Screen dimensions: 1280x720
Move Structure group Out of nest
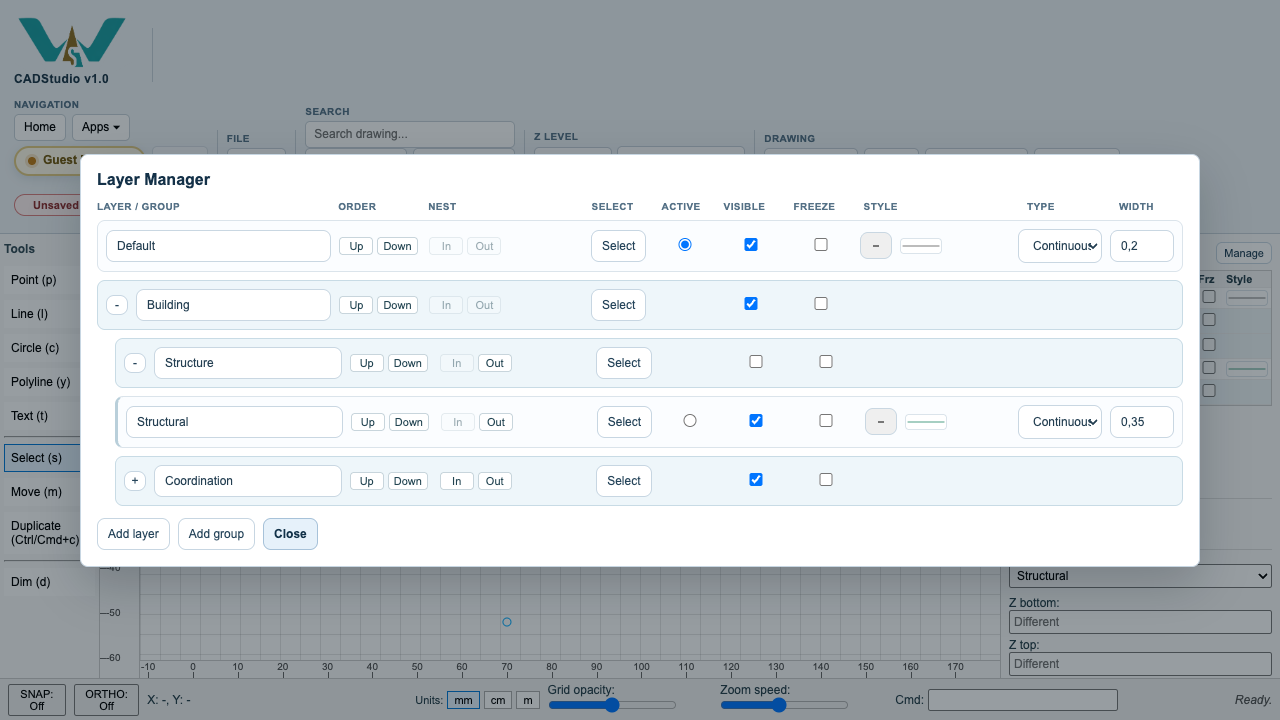tap(495, 363)
